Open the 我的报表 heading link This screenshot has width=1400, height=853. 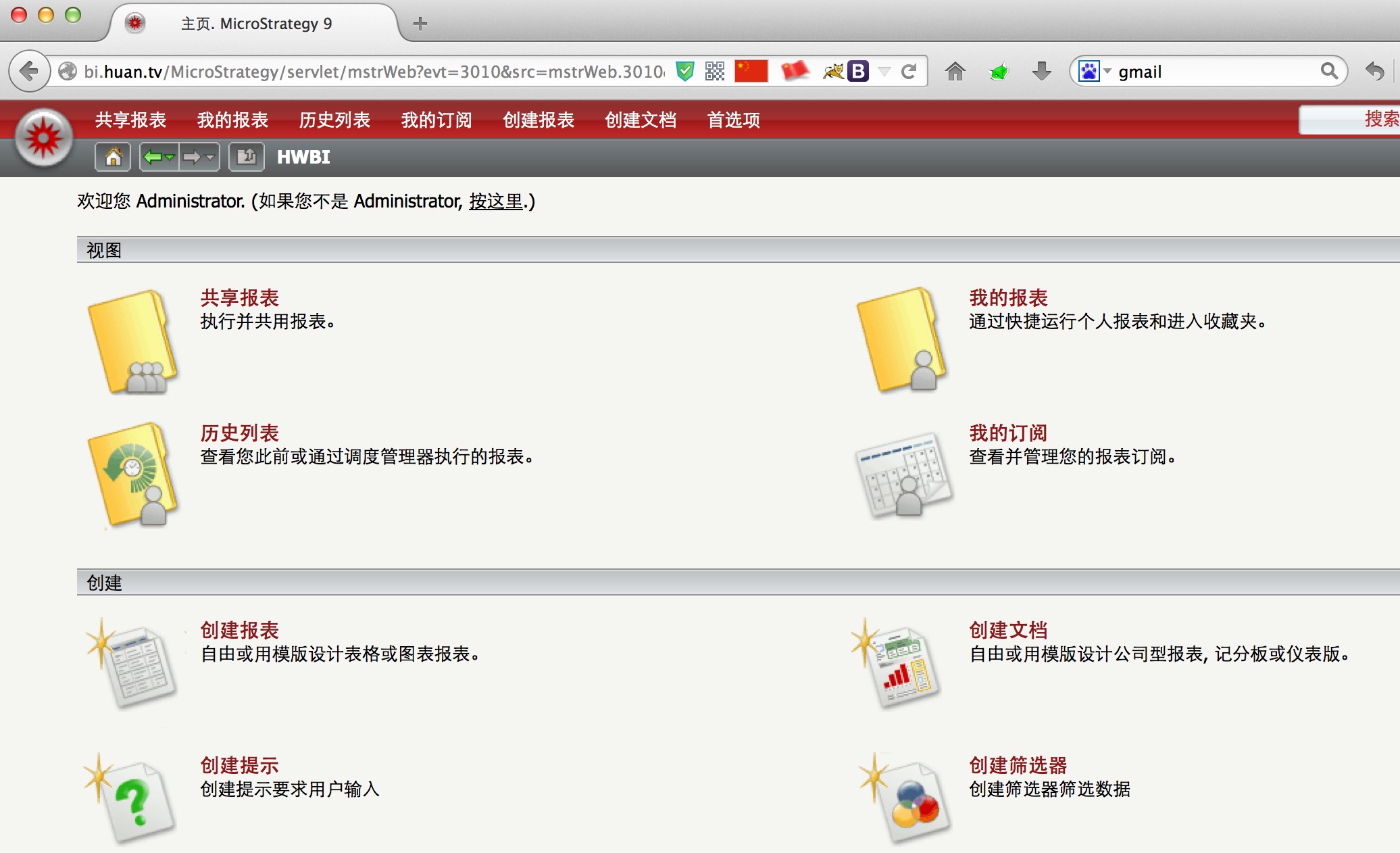(1008, 297)
